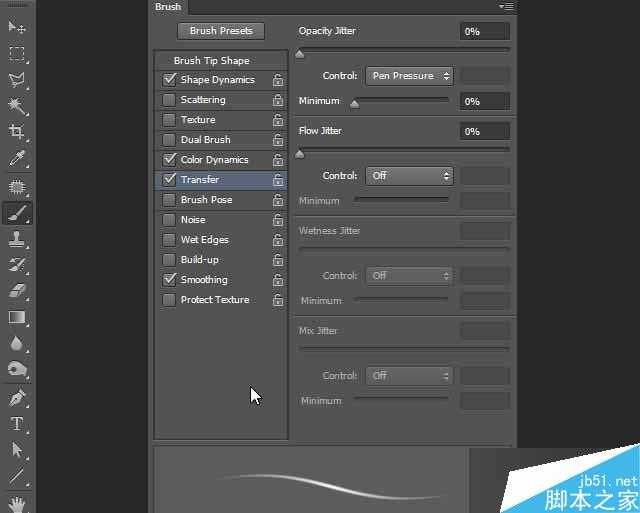The image size is (640, 513).
Task: Turn on the Wet Edges checkbox
Action: tap(169, 240)
